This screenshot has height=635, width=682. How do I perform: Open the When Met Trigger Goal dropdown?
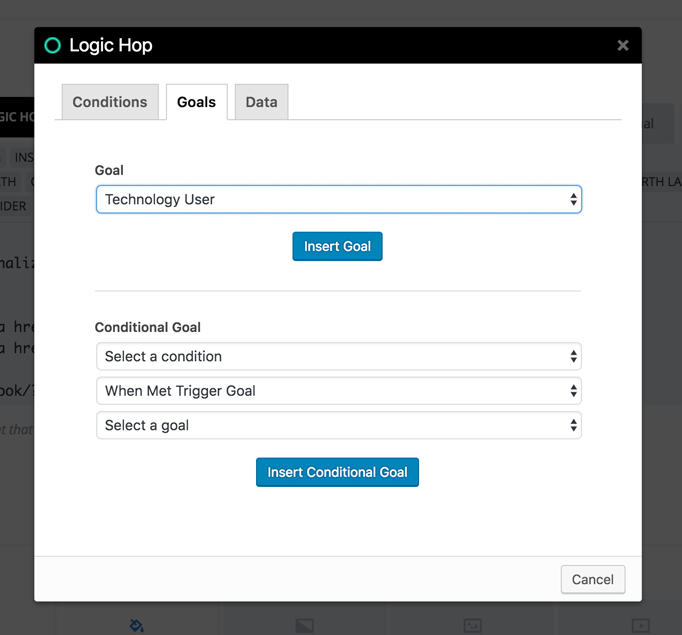[x=339, y=391]
